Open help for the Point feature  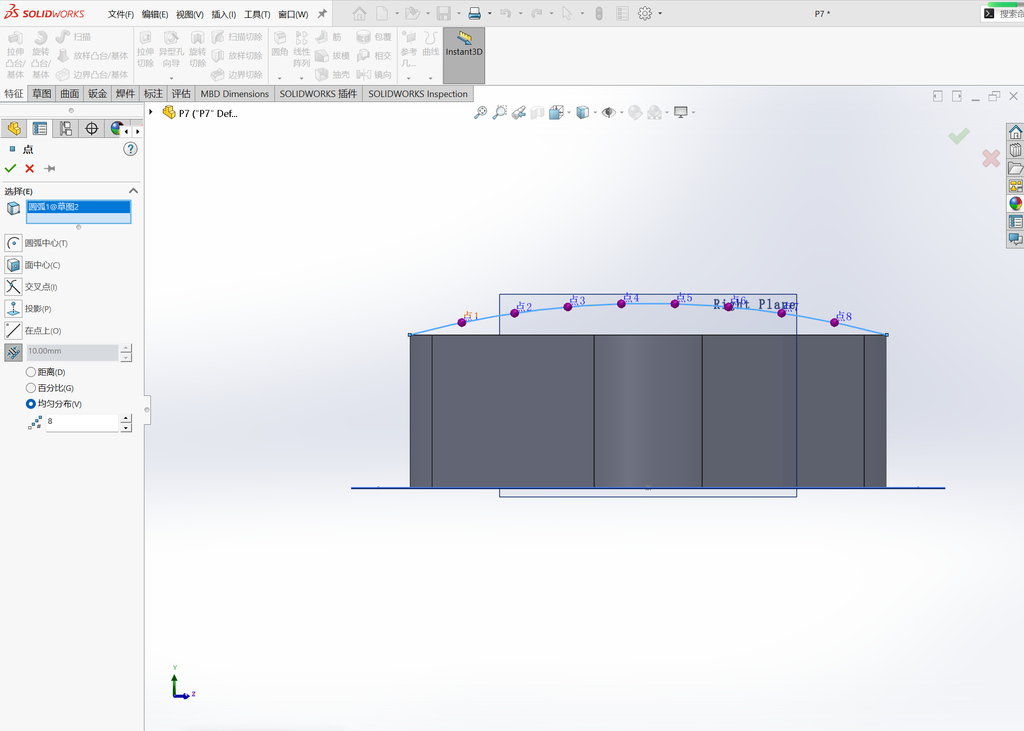pos(131,149)
